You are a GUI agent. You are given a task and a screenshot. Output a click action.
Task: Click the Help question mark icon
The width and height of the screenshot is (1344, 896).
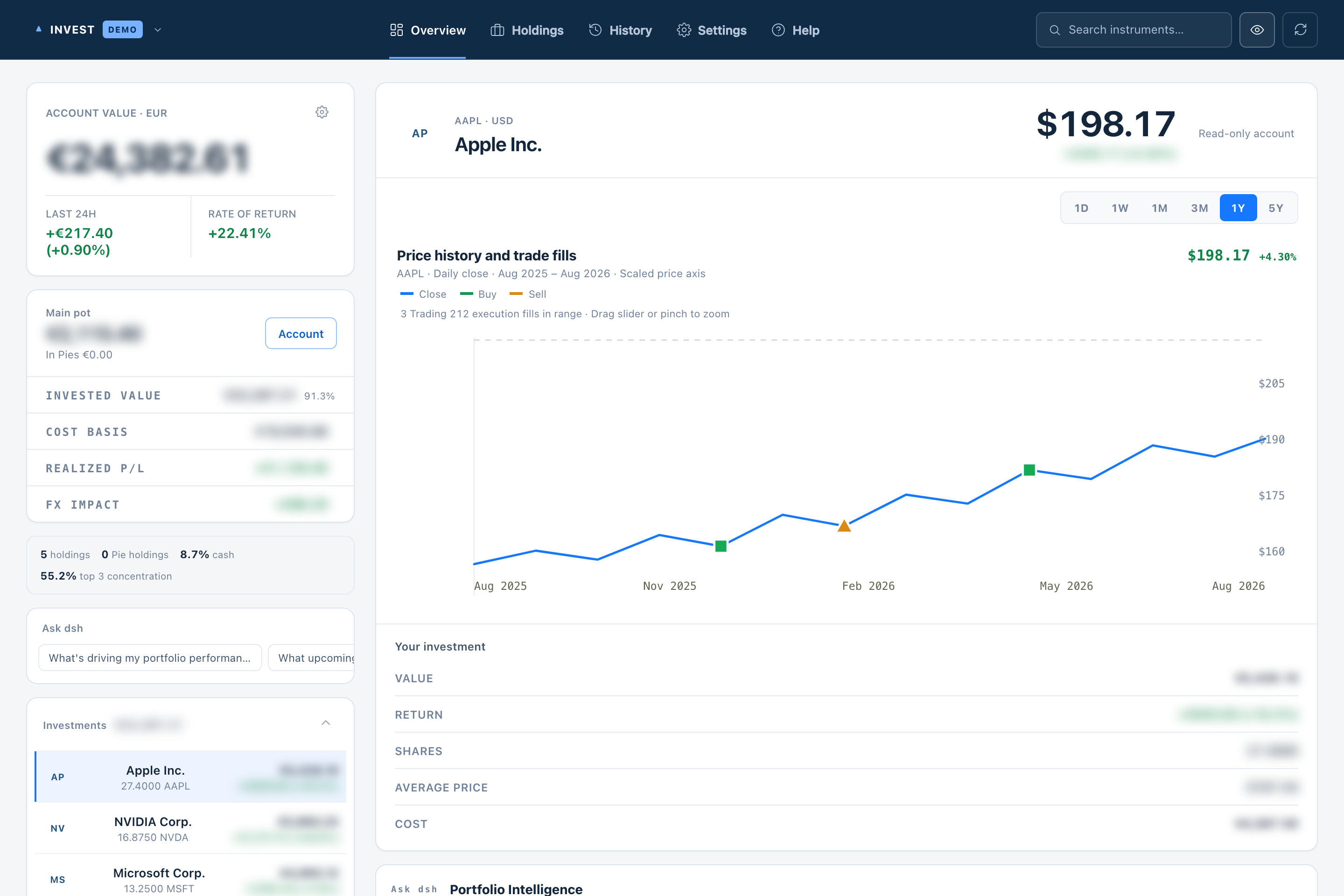pos(778,30)
